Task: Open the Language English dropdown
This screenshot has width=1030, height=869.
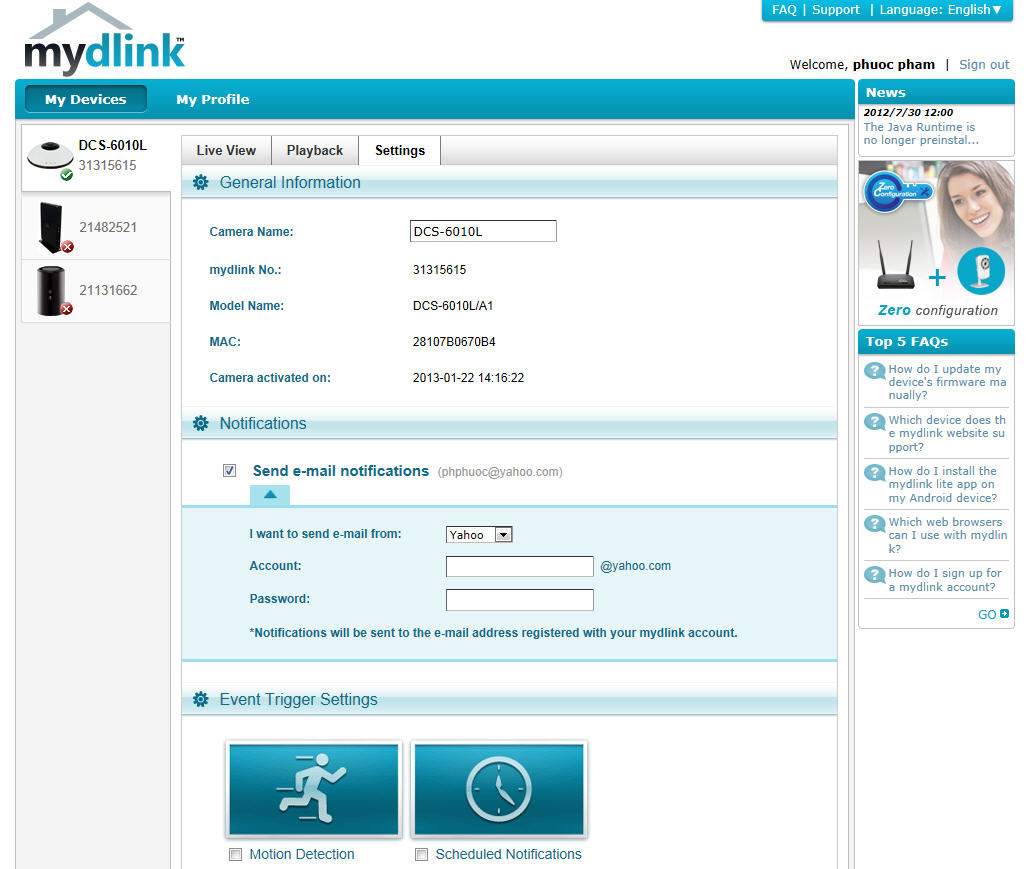Action: pyautogui.click(x=940, y=10)
